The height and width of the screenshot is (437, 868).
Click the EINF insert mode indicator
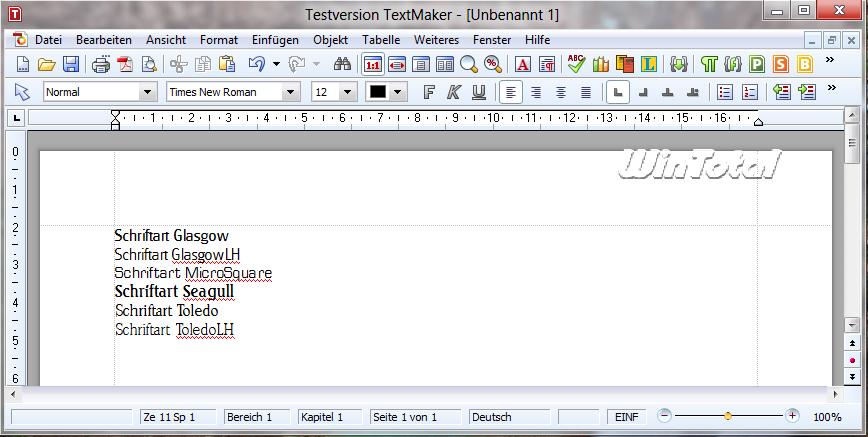click(x=626, y=417)
